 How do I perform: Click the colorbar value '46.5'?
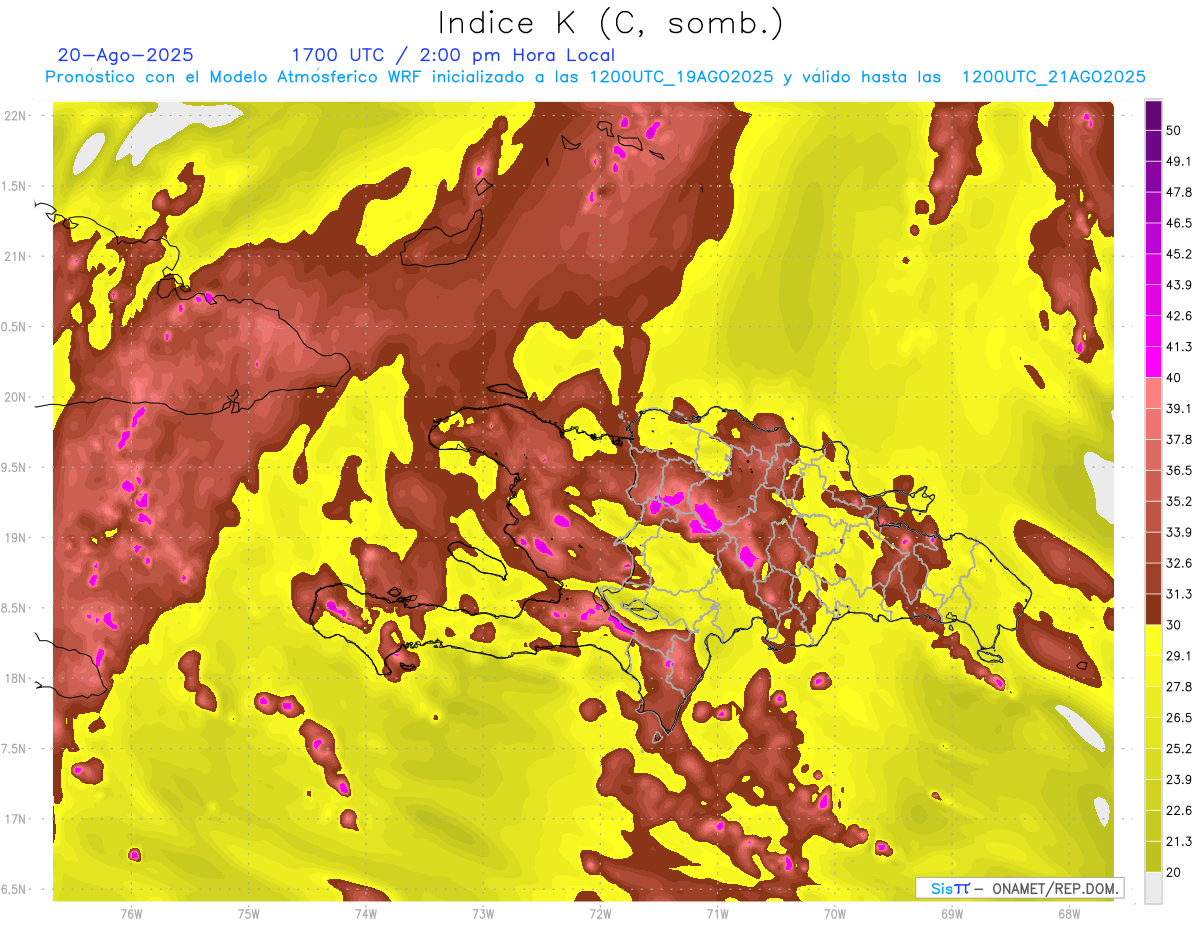coord(1179,223)
